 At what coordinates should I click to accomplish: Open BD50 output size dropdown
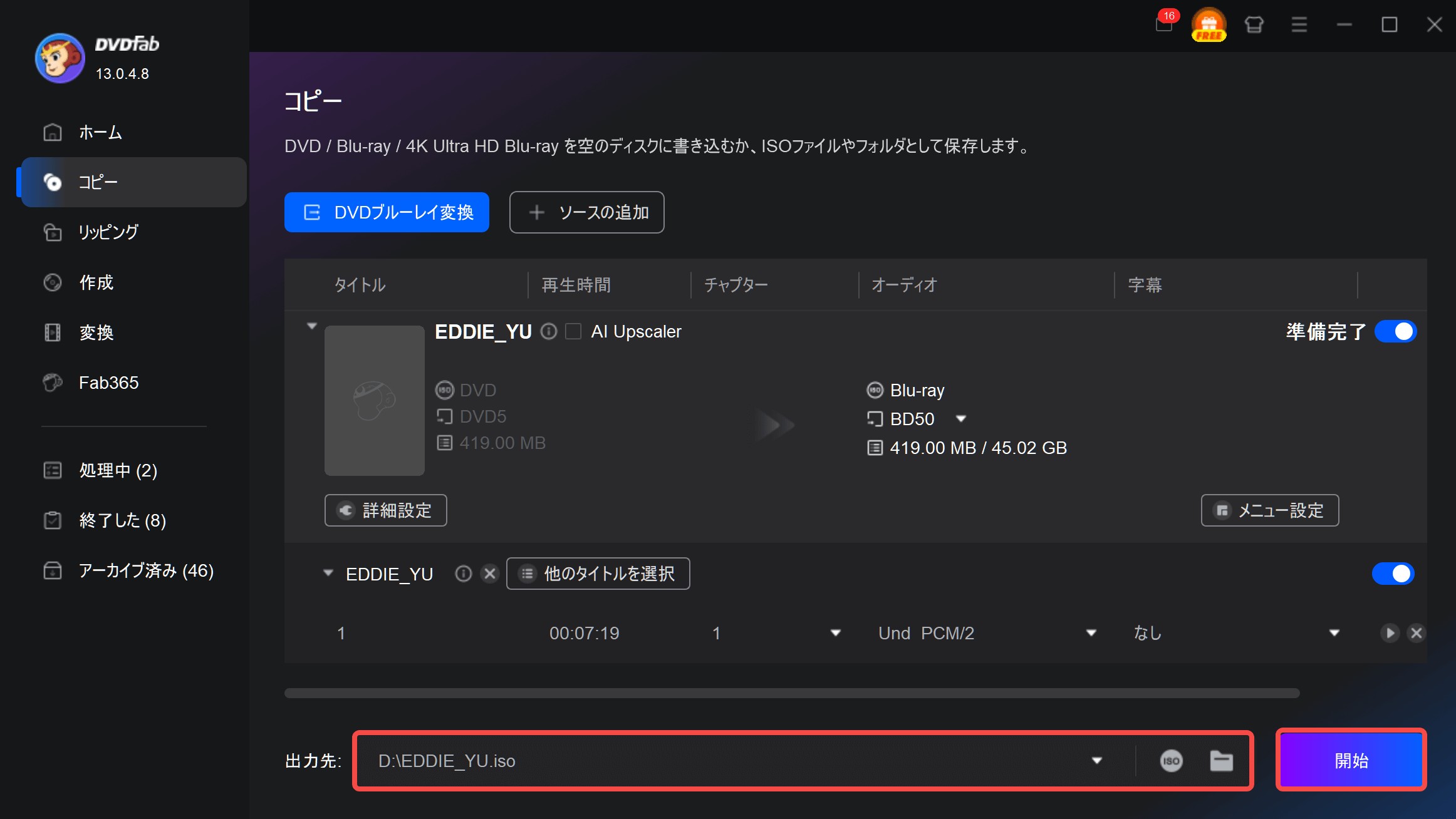tap(960, 419)
